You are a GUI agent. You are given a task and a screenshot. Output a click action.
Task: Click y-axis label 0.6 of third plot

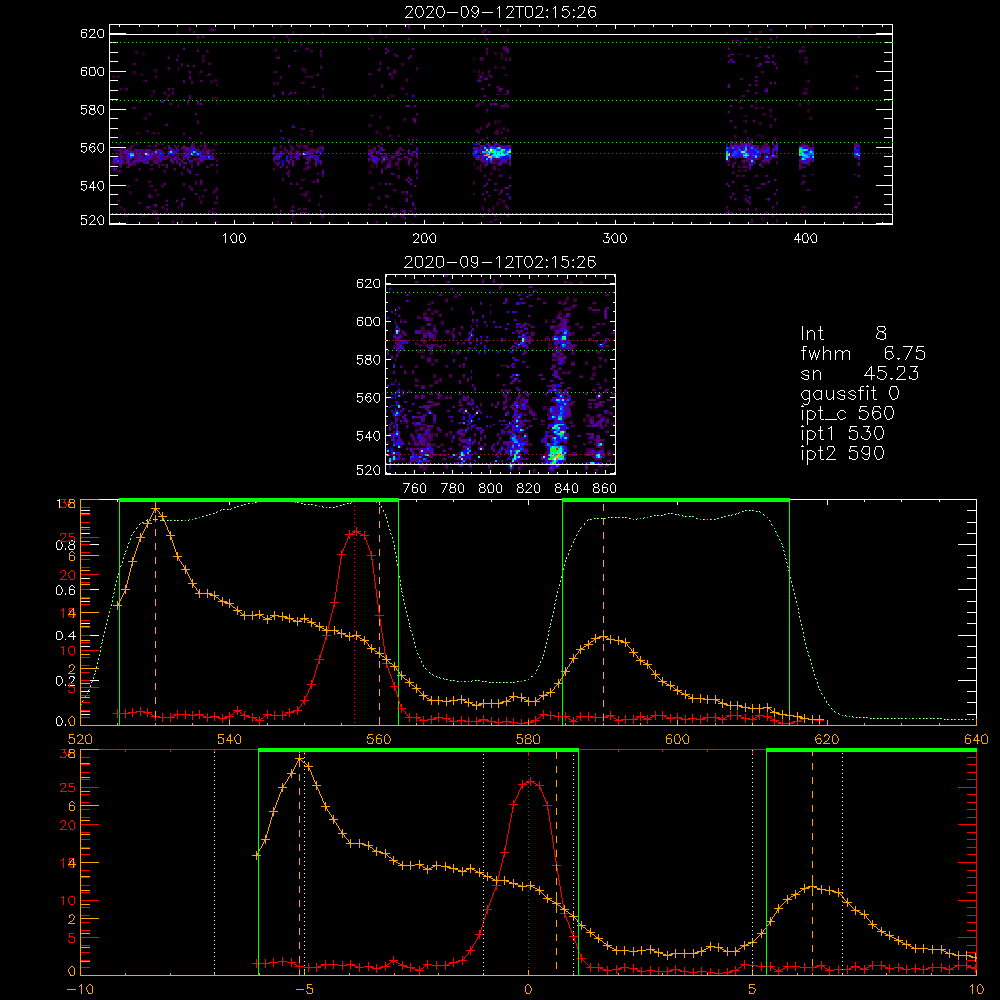65,591
